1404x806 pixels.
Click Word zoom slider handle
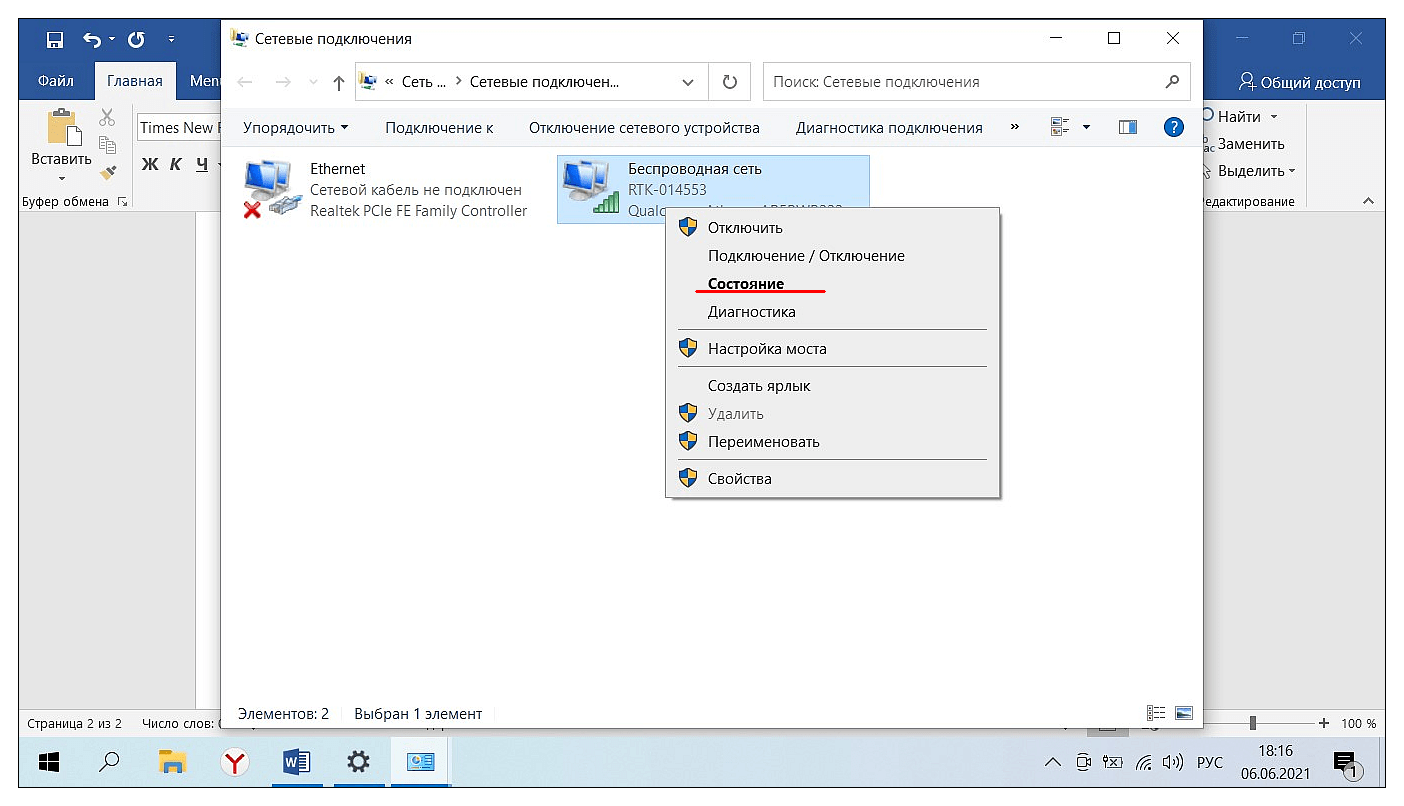tap(1252, 723)
